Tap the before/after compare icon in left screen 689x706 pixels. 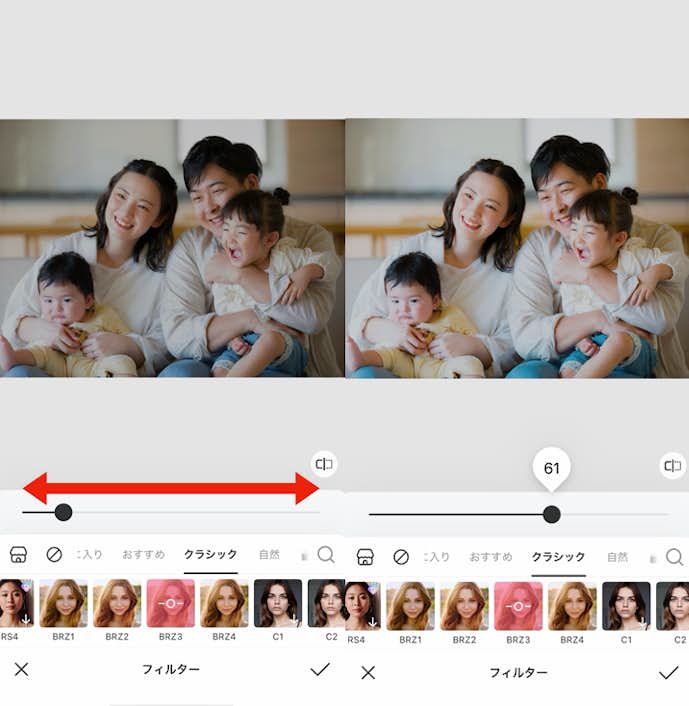[324, 464]
